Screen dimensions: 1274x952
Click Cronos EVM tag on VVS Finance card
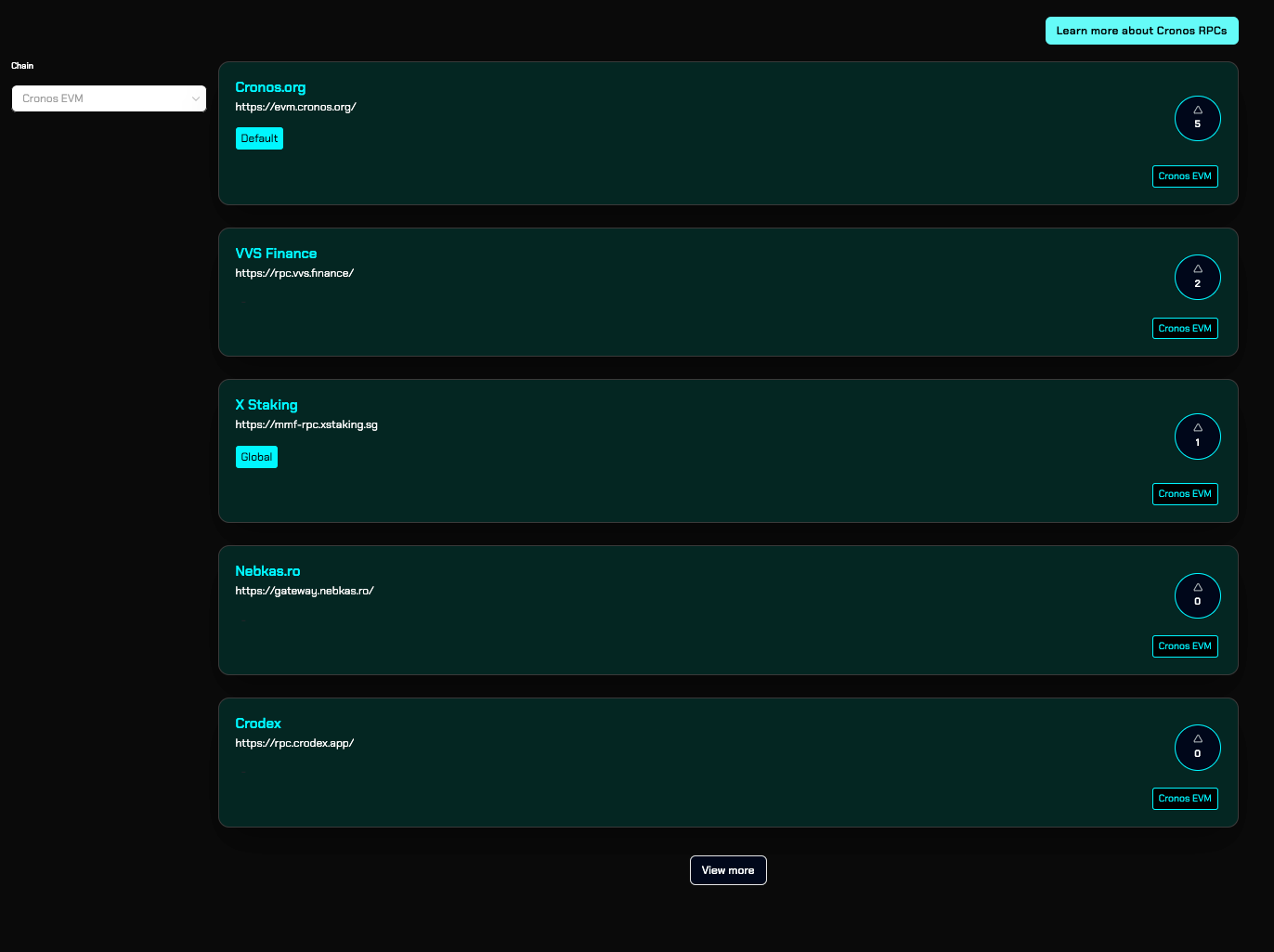(1185, 329)
